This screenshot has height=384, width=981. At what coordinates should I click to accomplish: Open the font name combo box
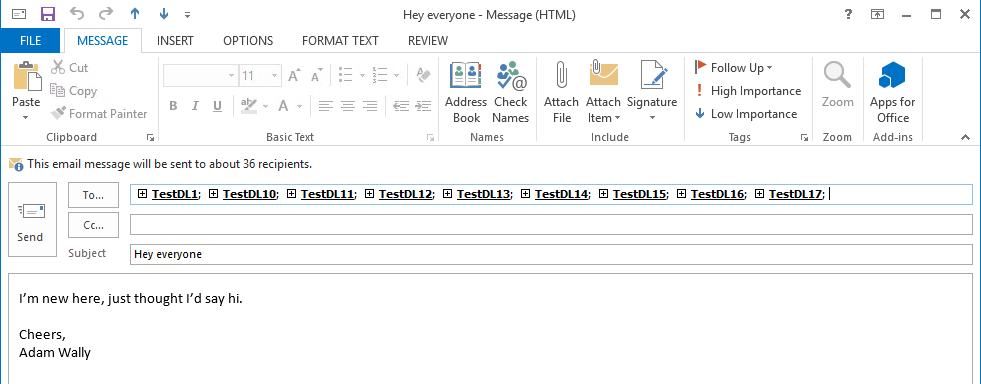click(200, 76)
